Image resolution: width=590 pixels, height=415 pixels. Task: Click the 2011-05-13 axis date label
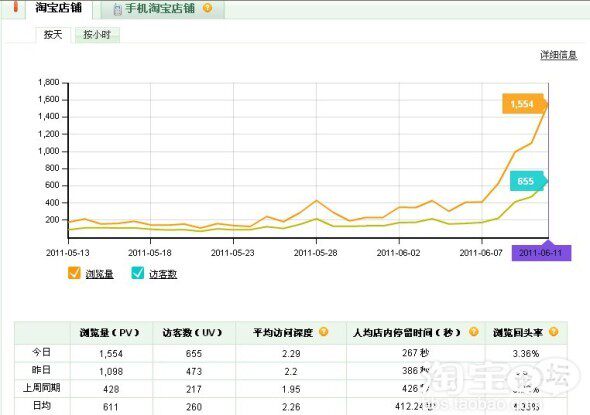coord(68,253)
